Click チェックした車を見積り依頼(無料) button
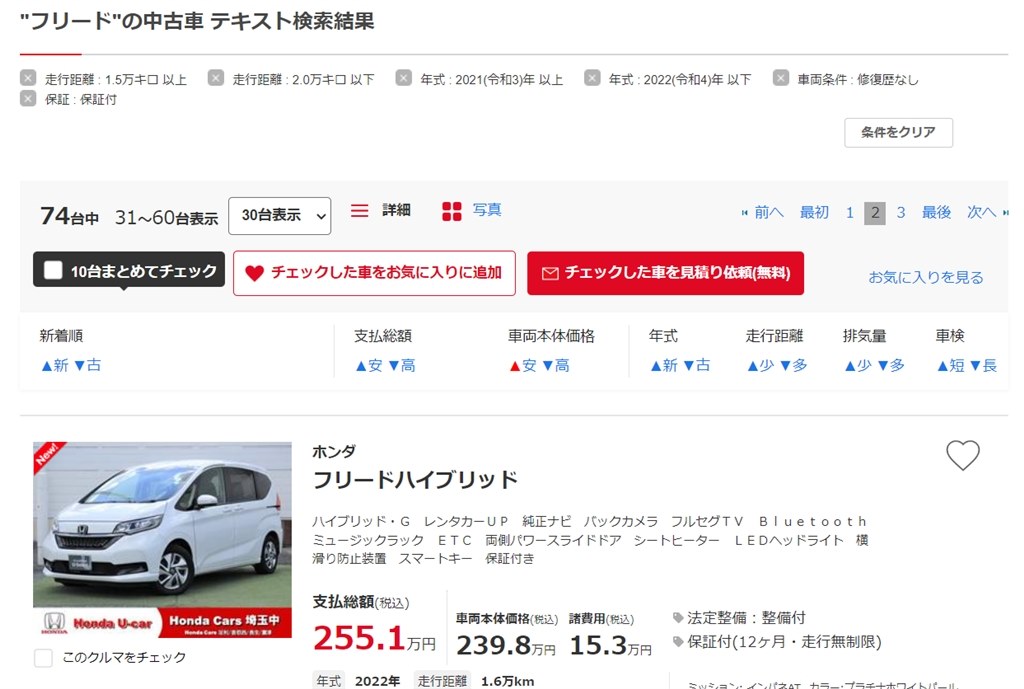Screen dimensions: 1024x689 coord(665,273)
